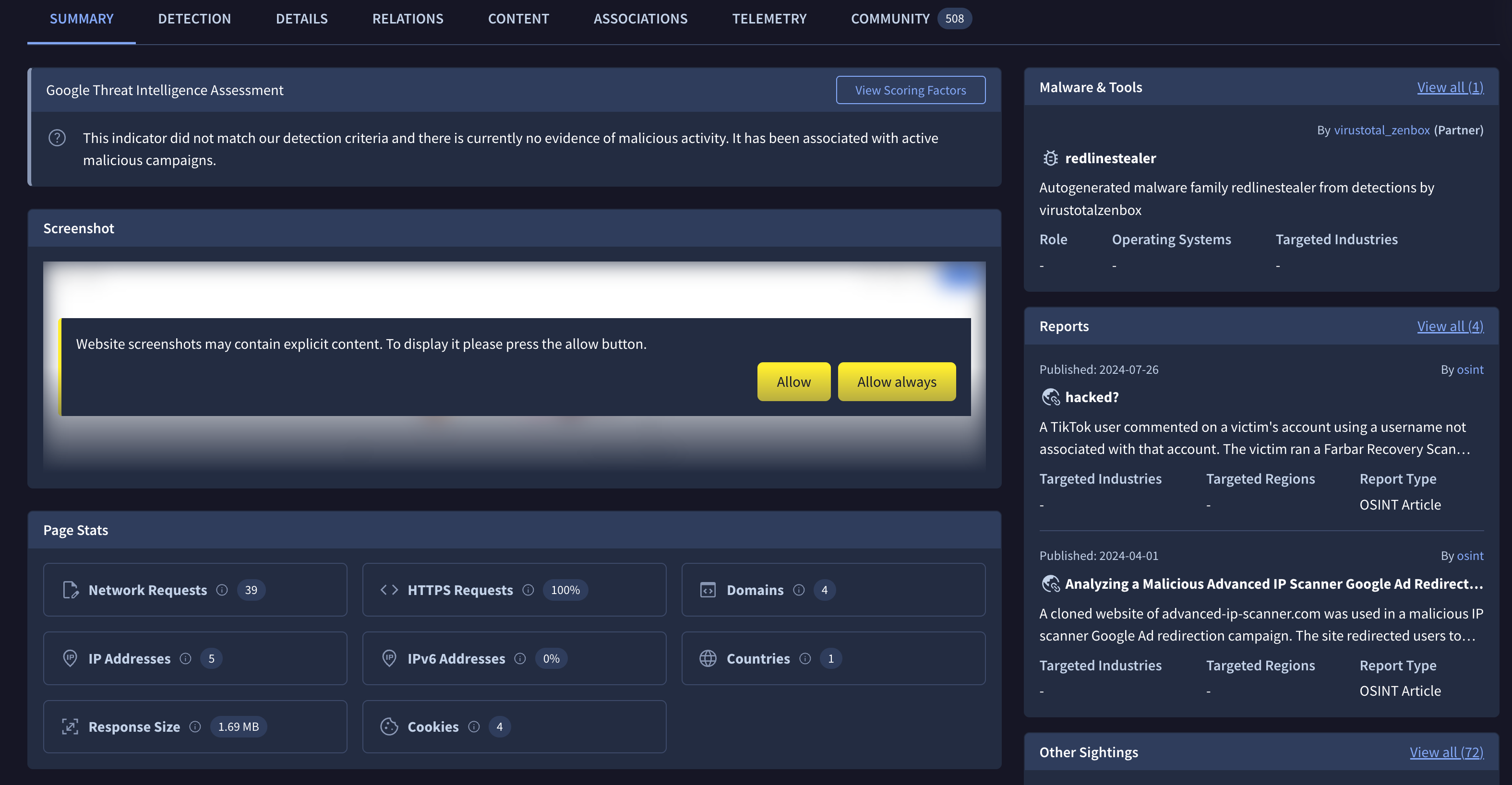This screenshot has width=1512, height=785.
Task: Switch to the Telemetry tab
Action: click(769, 19)
